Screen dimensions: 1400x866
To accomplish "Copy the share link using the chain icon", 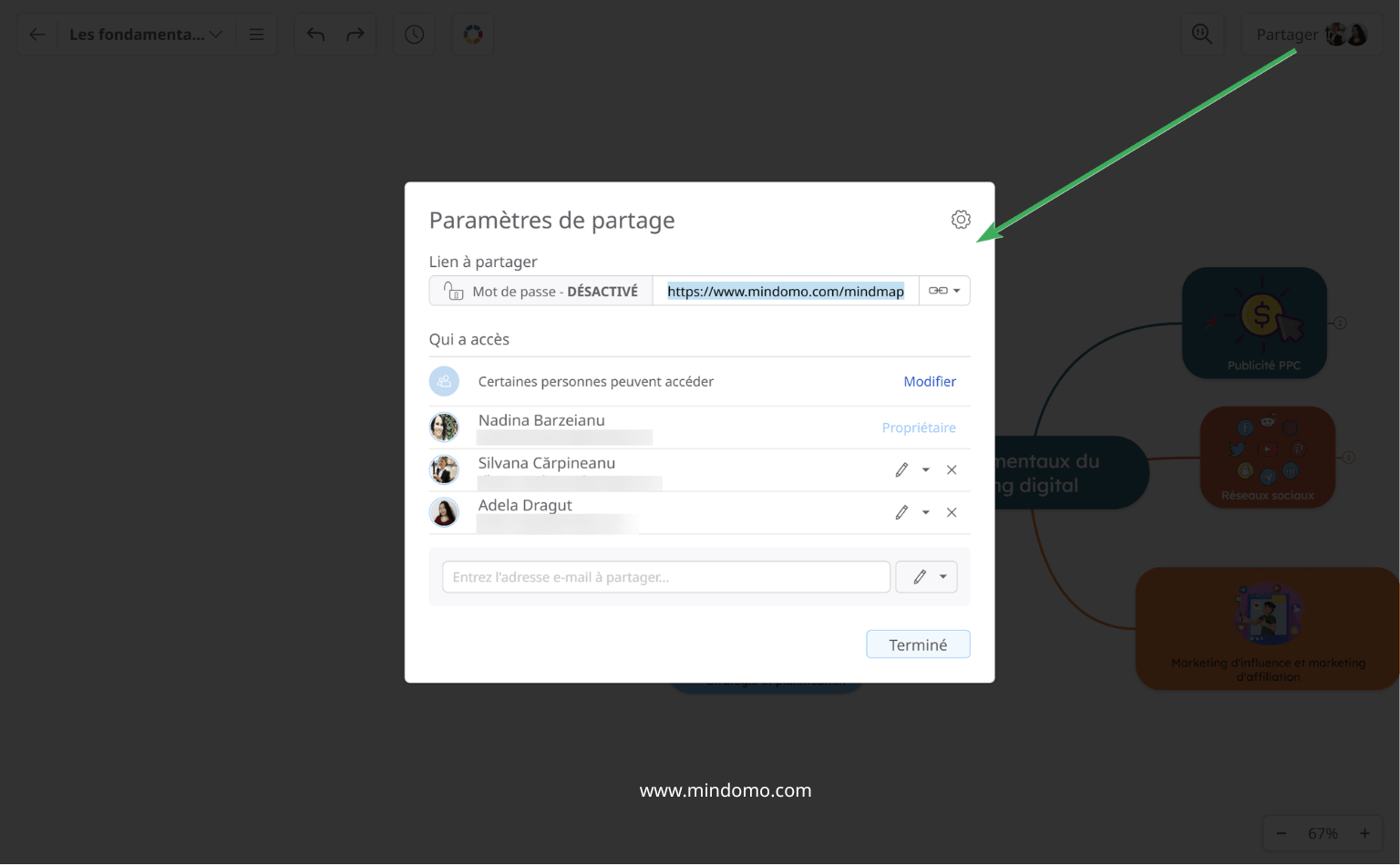I will [937, 290].
